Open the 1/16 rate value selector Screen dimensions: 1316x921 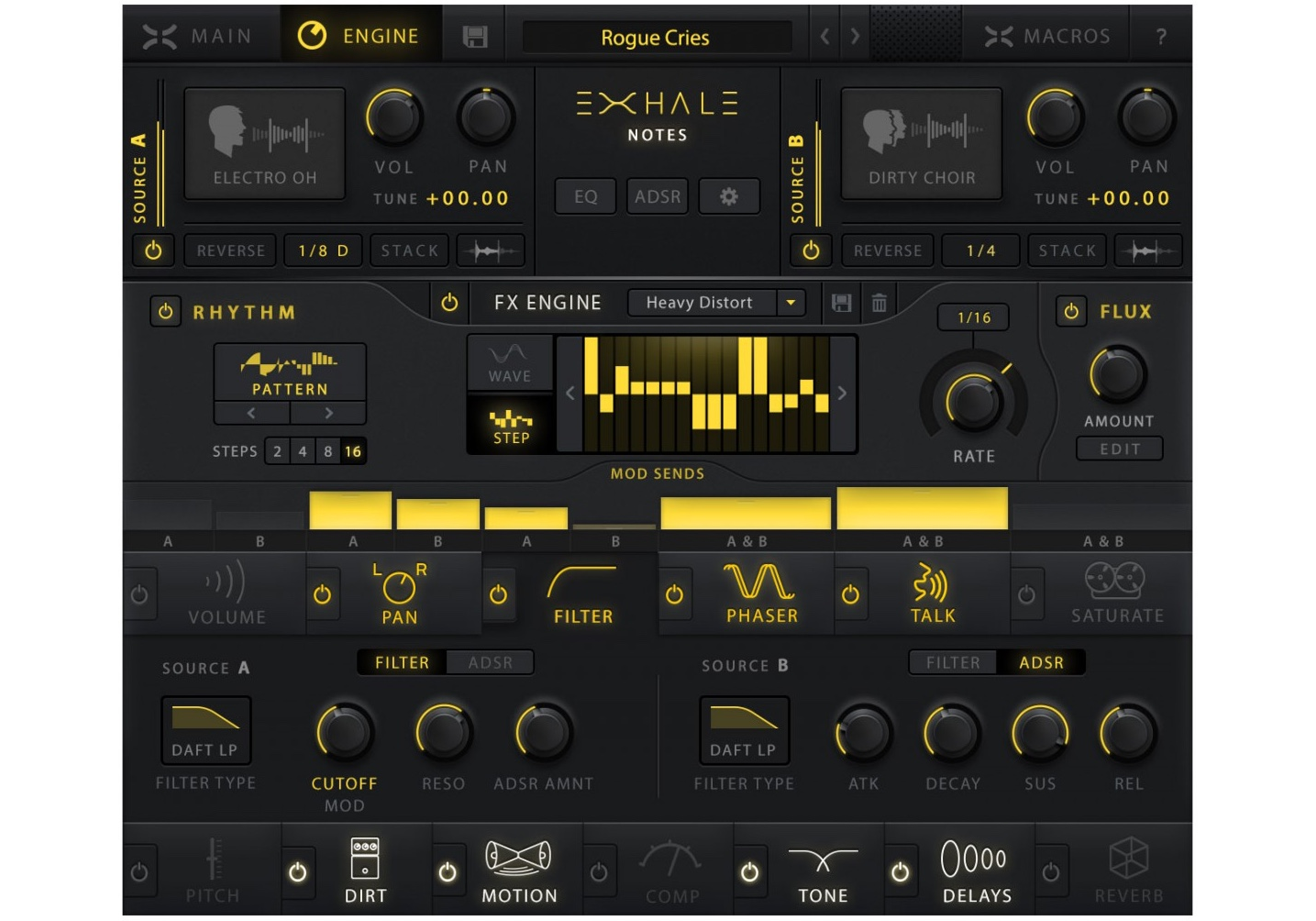(974, 317)
